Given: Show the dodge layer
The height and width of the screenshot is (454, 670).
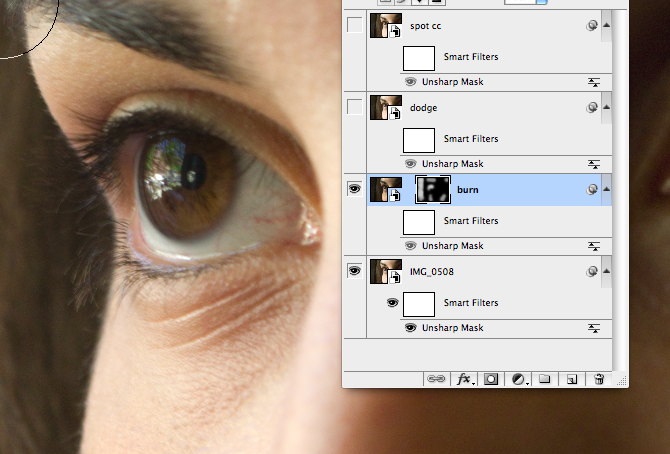Looking at the screenshot, I should click(355, 107).
